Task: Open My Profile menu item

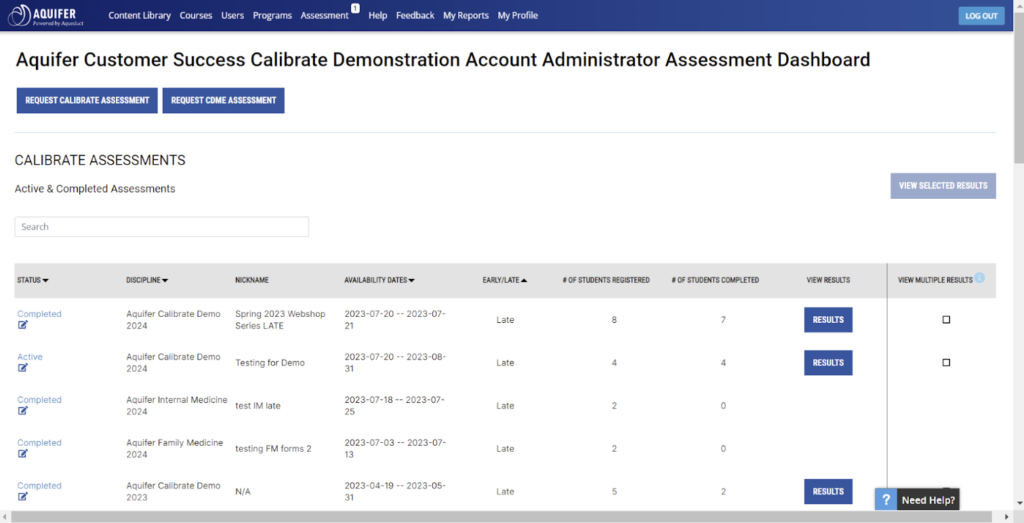Action: [x=518, y=16]
